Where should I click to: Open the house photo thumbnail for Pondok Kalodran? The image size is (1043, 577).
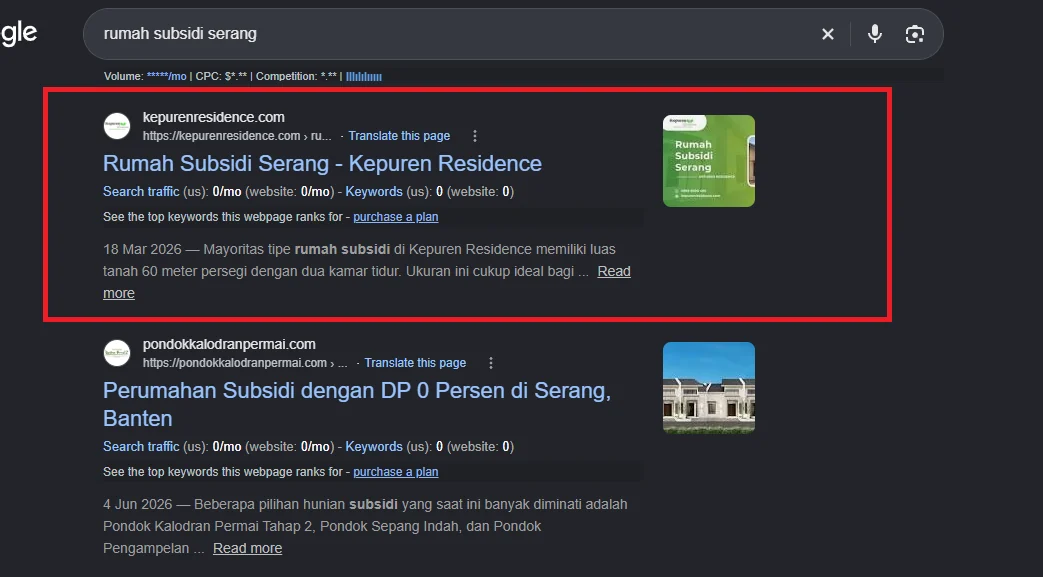709,388
